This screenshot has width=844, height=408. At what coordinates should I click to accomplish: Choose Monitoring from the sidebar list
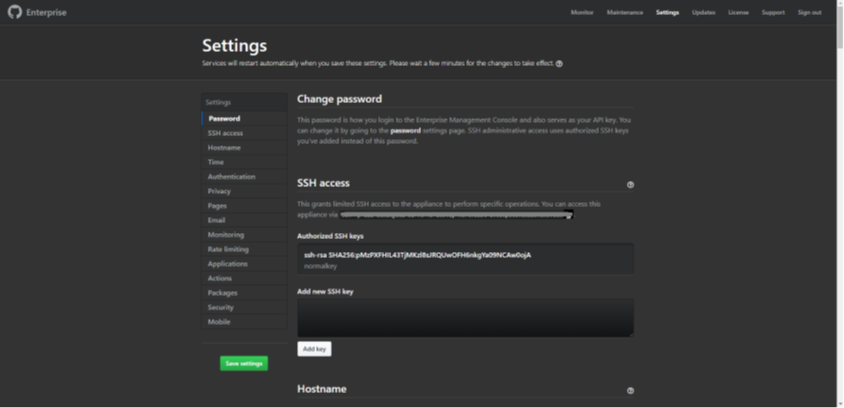(225, 235)
